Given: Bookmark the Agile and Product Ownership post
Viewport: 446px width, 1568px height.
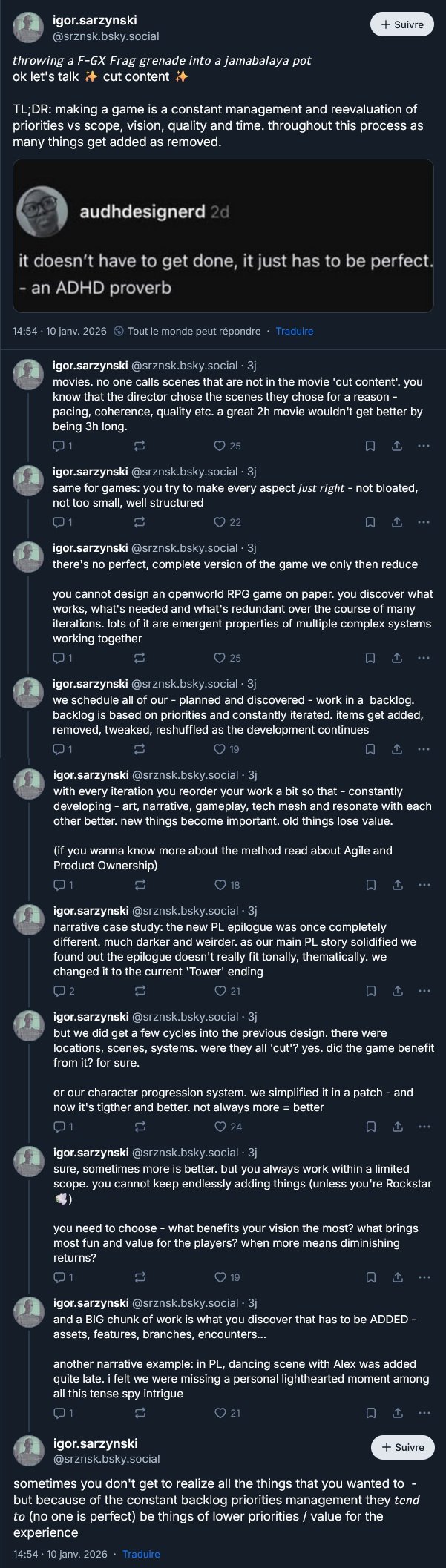Looking at the screenshot, I should 370,885.
